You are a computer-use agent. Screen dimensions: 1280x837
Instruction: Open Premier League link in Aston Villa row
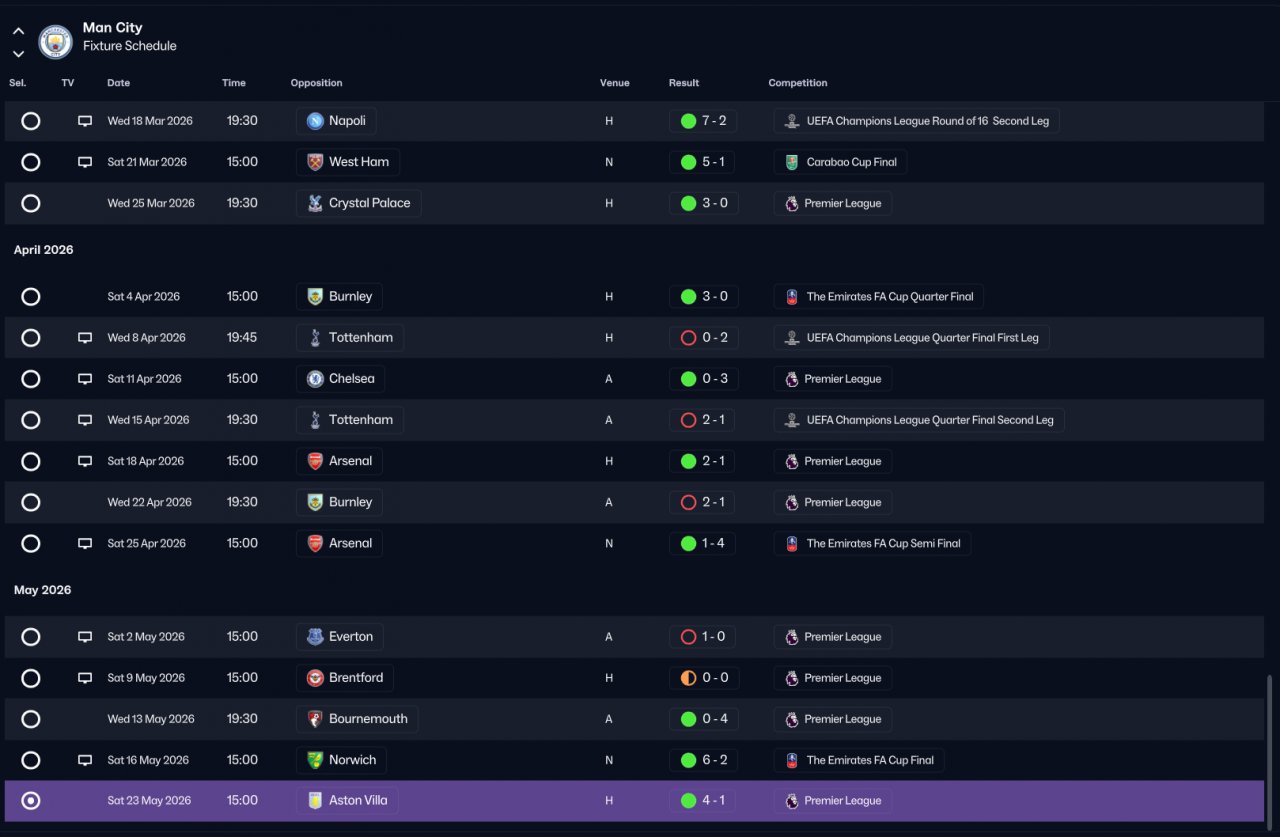[x=832, y=801]
